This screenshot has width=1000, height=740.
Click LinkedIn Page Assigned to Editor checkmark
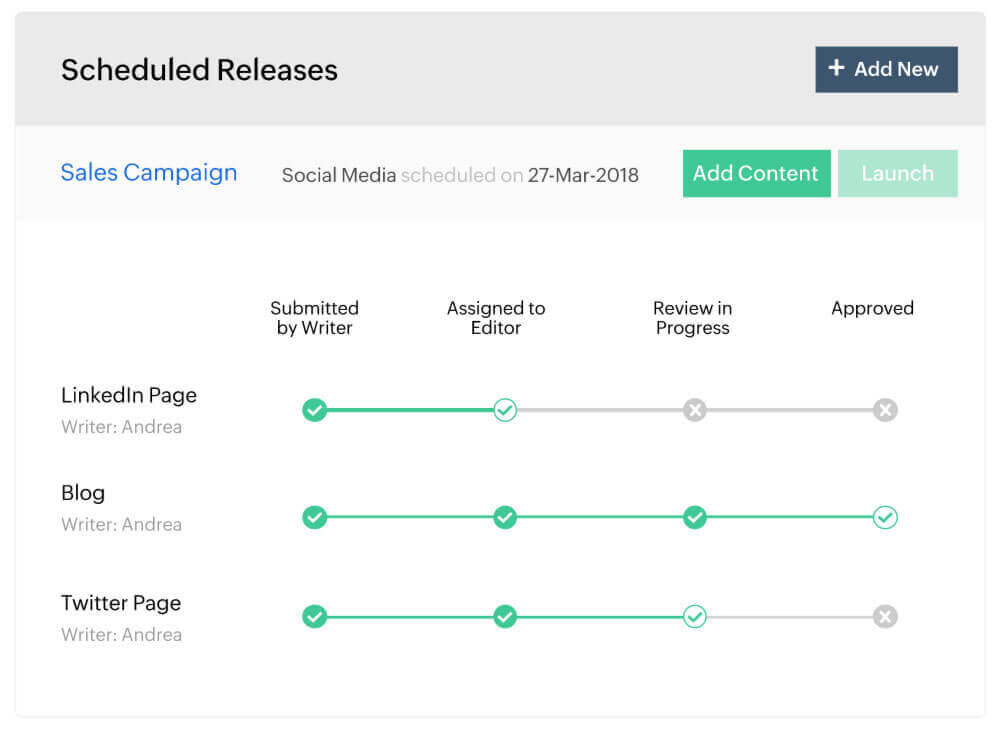[x=505, y=410]
